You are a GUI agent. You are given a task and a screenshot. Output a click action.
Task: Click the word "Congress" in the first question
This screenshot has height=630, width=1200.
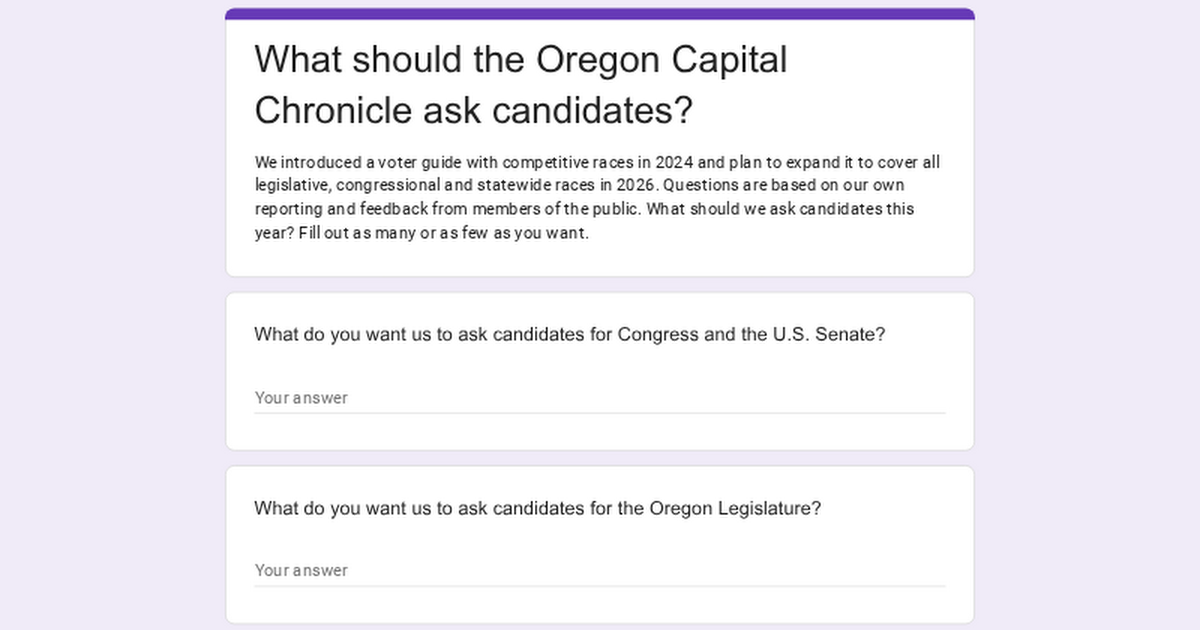[x=658, y=334]
